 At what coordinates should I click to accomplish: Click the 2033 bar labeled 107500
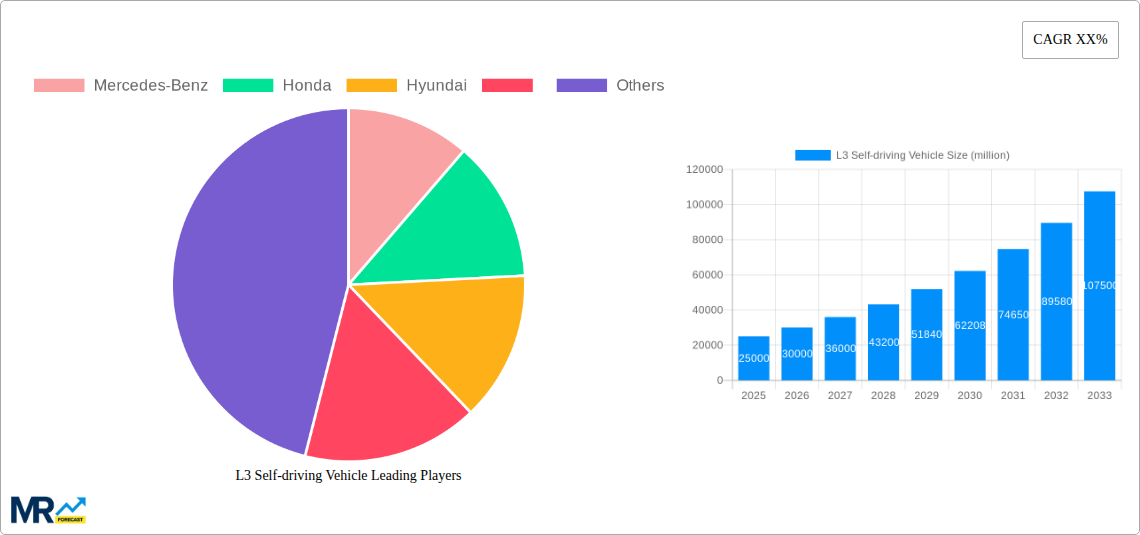1099,286
